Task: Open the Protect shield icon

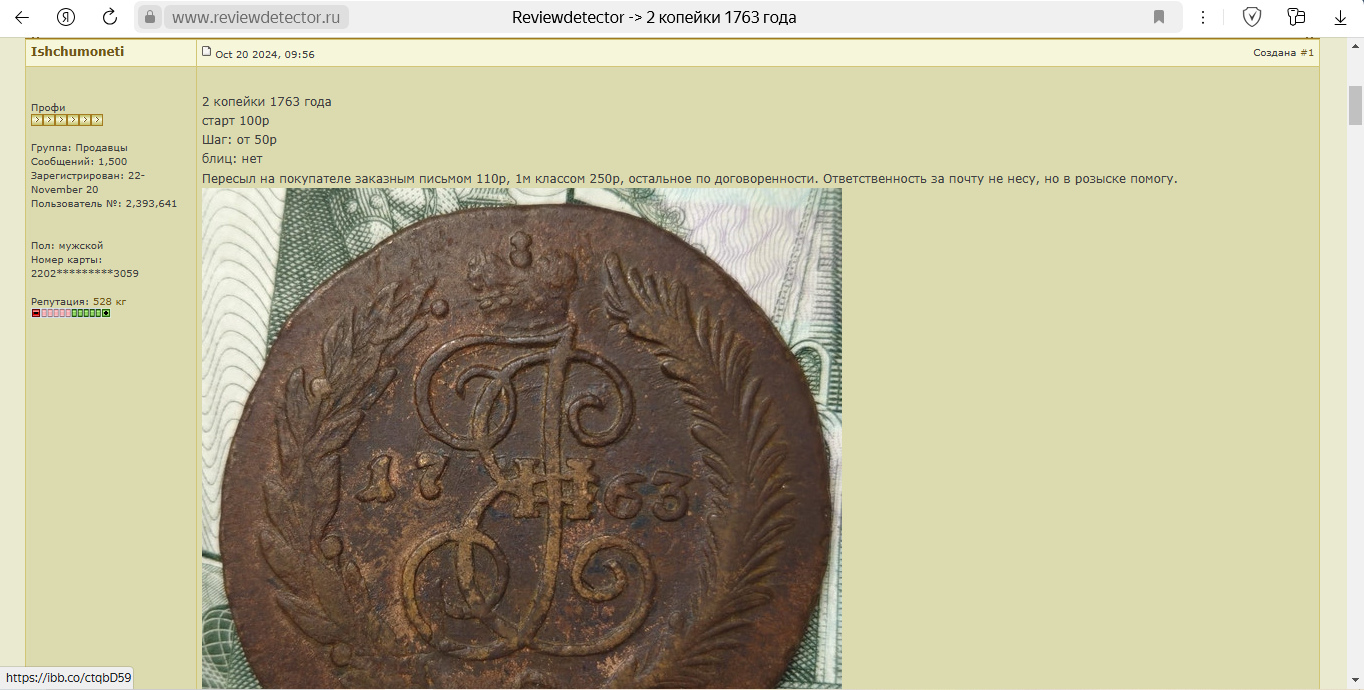Action: [1251, 17]
